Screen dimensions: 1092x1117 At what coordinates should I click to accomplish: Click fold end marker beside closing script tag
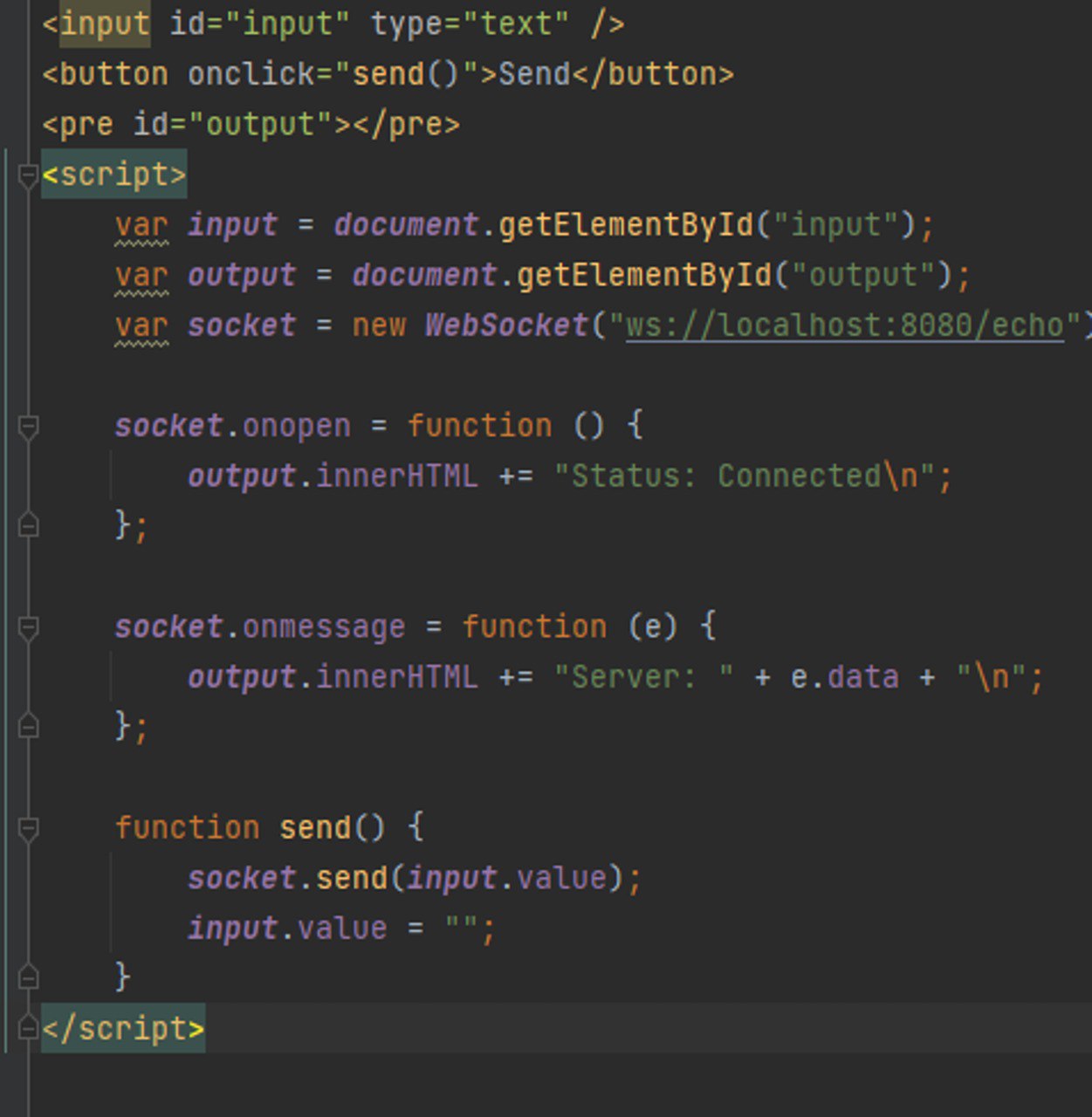tap(28, 1029)
